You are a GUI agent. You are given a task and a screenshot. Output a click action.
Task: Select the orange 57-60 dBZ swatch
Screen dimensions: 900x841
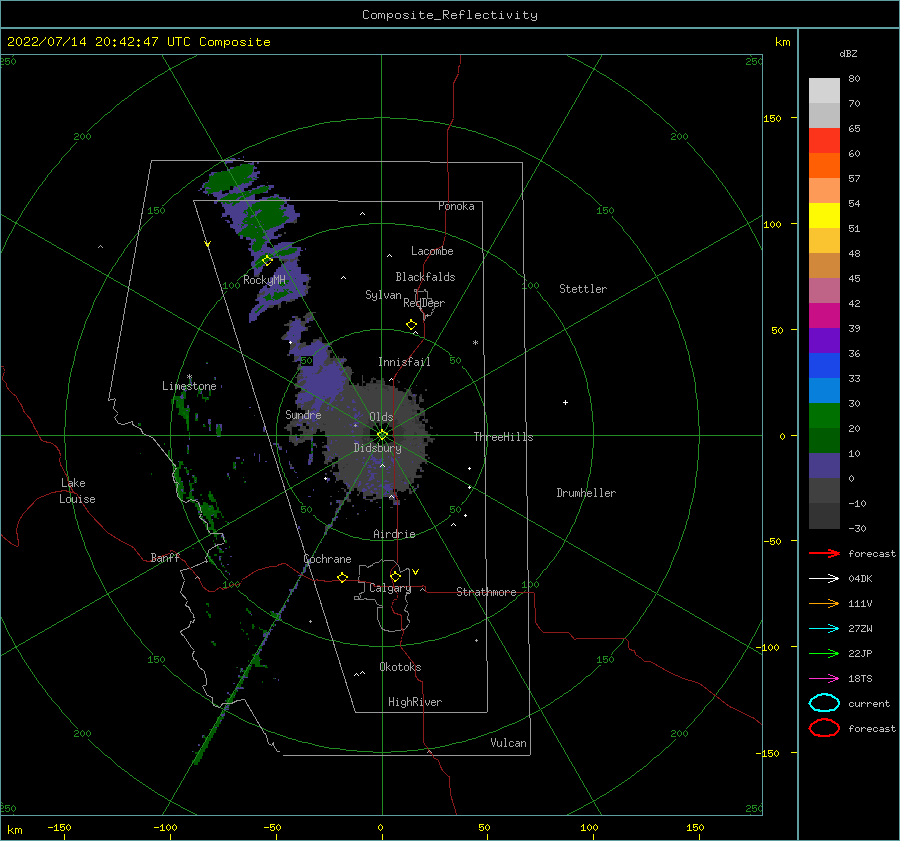point(824,165)
